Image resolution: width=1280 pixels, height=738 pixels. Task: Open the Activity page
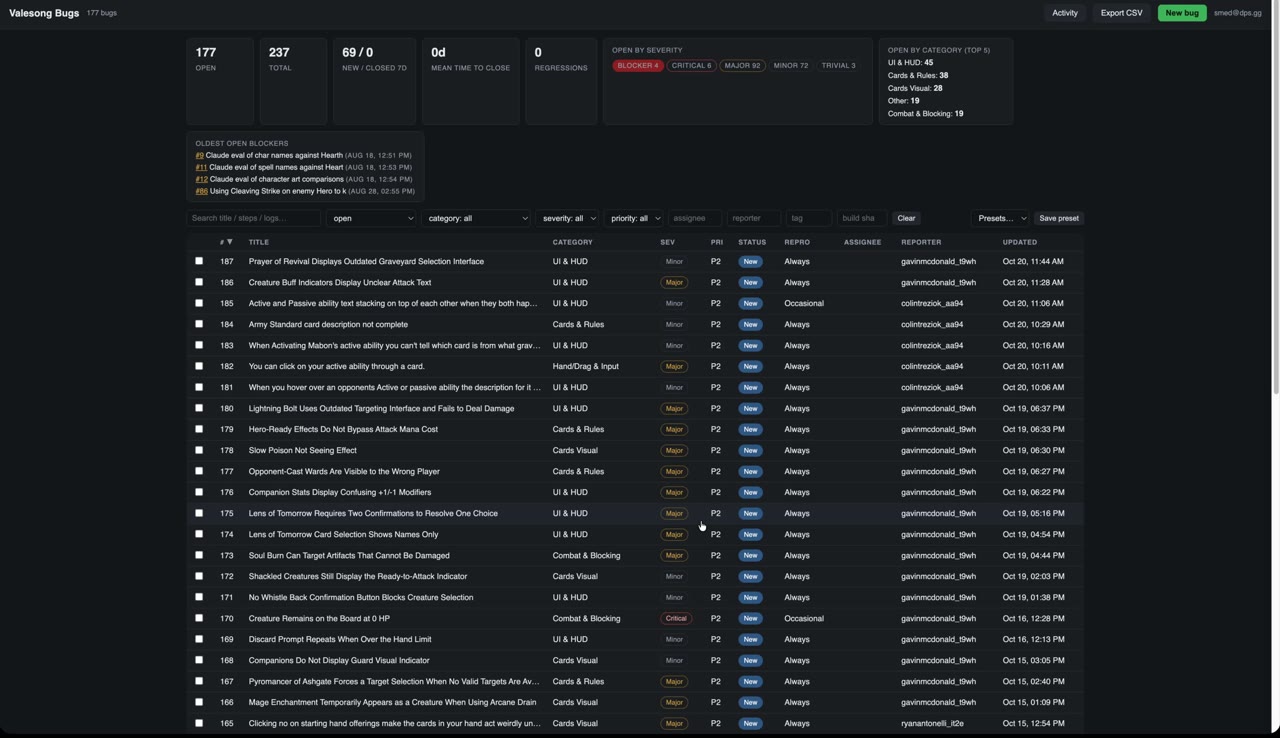pyautogui.click(x=1065, y=13)
